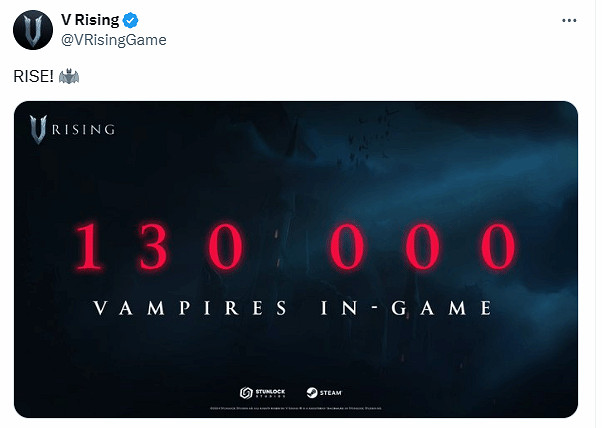Click the red 130 000 number
Screen dimensions: 602x428
click(295, 248)
